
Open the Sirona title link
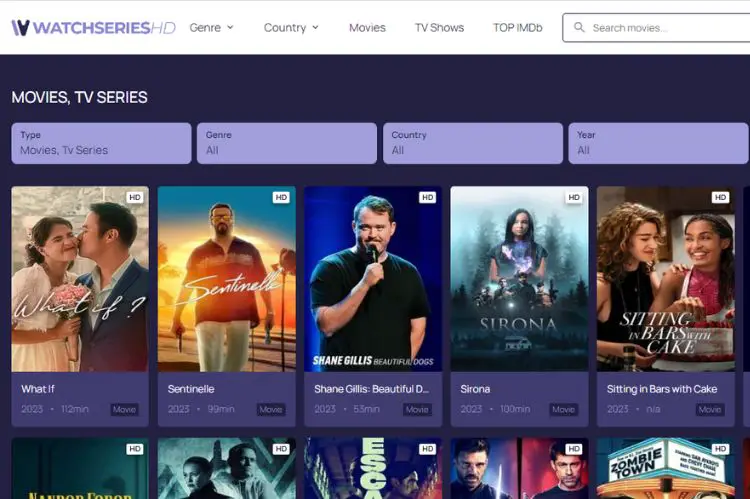(475, 389)
